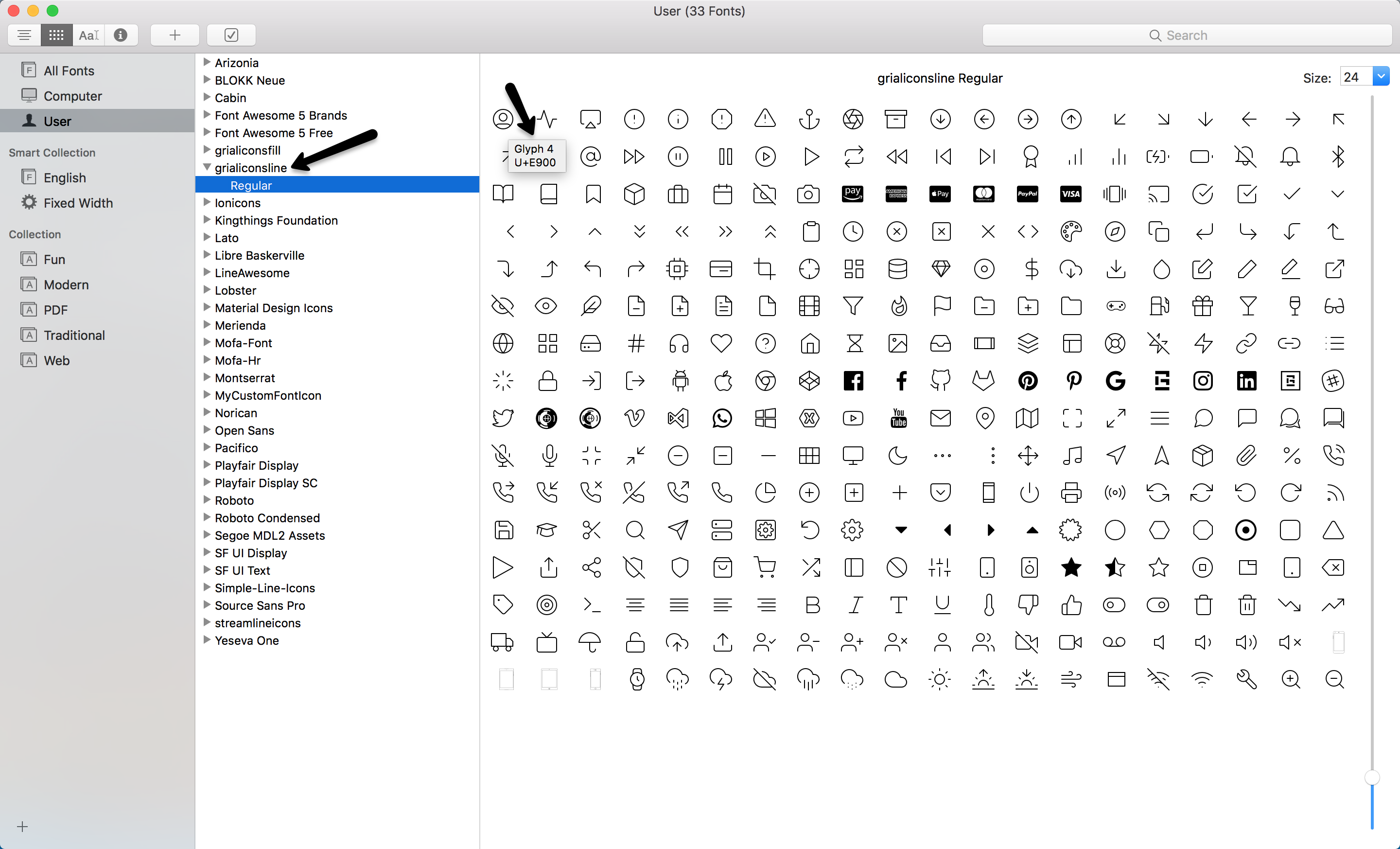The height and width of the screenshot is (849, 1400).
Task: Select the custom preview 'Aa' view
Action: click(88, 35)
